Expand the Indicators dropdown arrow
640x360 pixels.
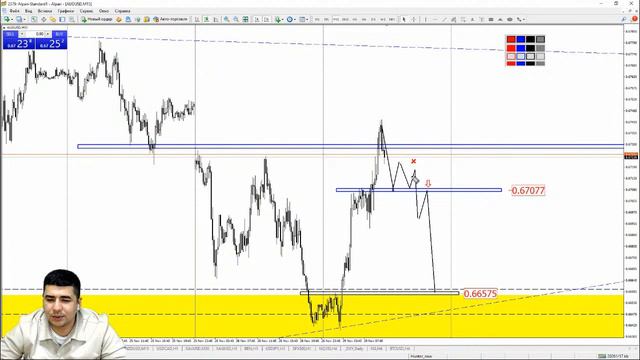pyautogui.click(x=282, y=19)
